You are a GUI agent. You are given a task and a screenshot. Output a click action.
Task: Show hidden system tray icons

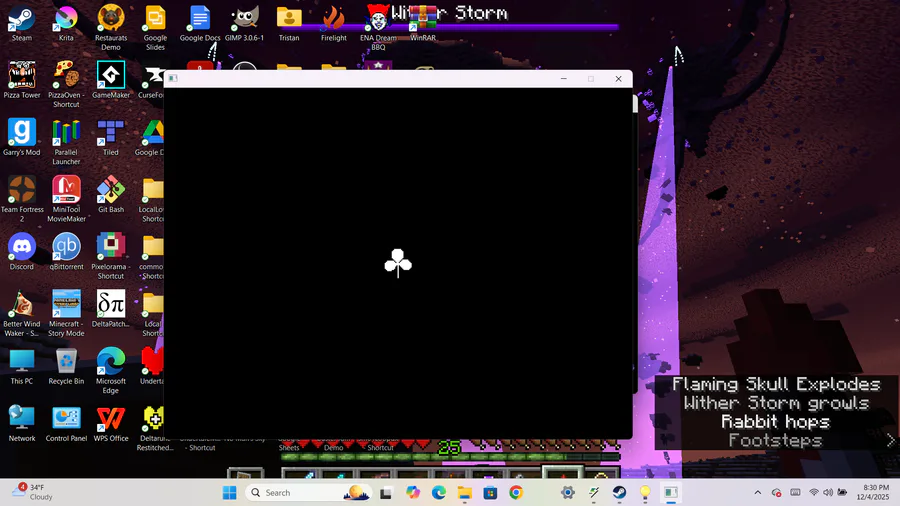coord(758,492)
